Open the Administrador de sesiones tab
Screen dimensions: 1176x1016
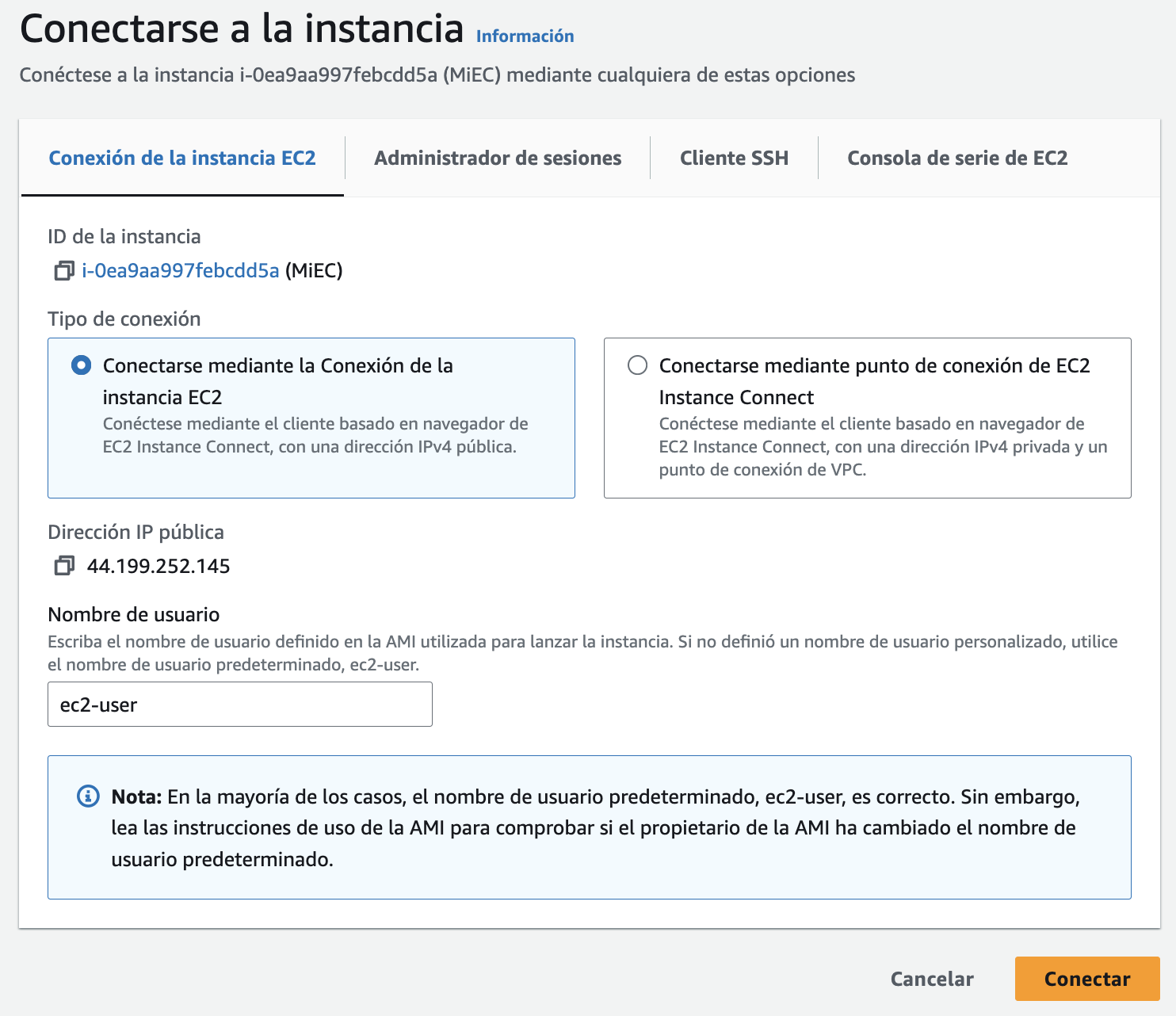pos(498,158)
